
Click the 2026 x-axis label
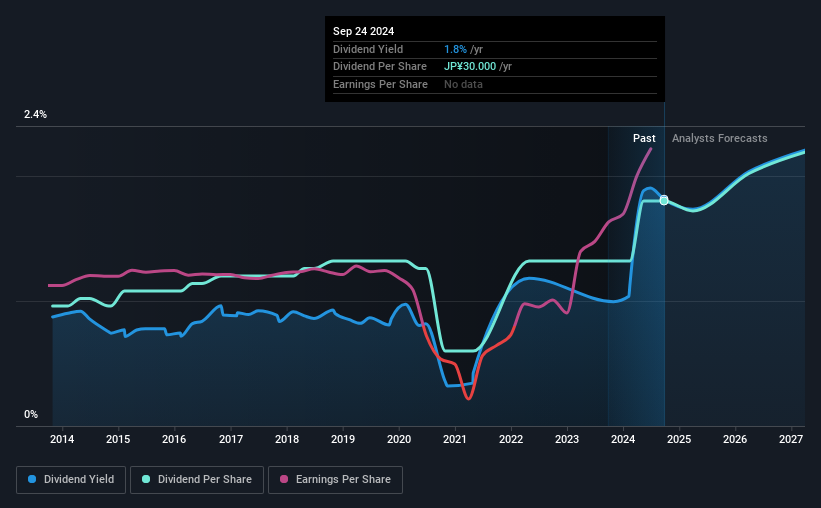pos(735,439)
